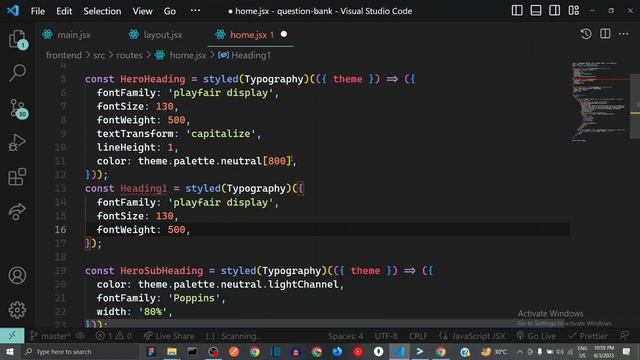The width and height of the screenshot is (640, 360).
Task: Show hidden system tray icons
Action: [x=520, y=351]
